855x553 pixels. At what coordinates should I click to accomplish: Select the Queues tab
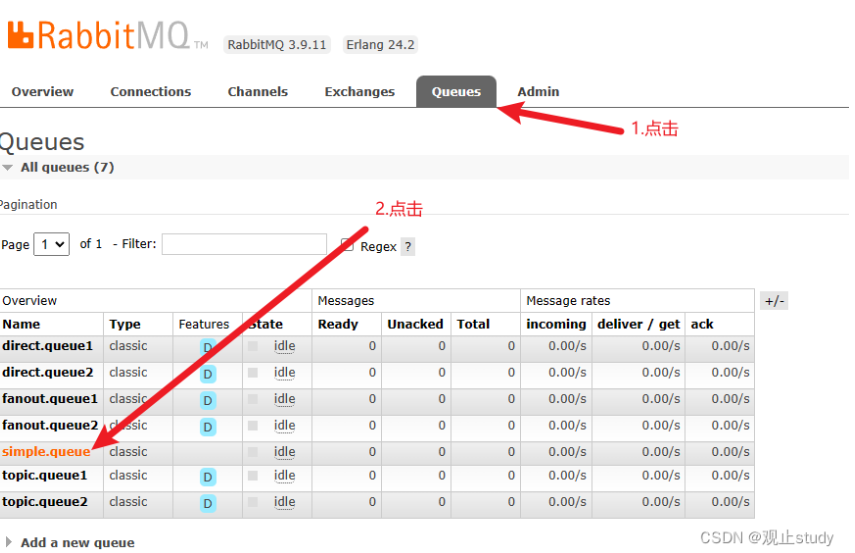(456, 92)
